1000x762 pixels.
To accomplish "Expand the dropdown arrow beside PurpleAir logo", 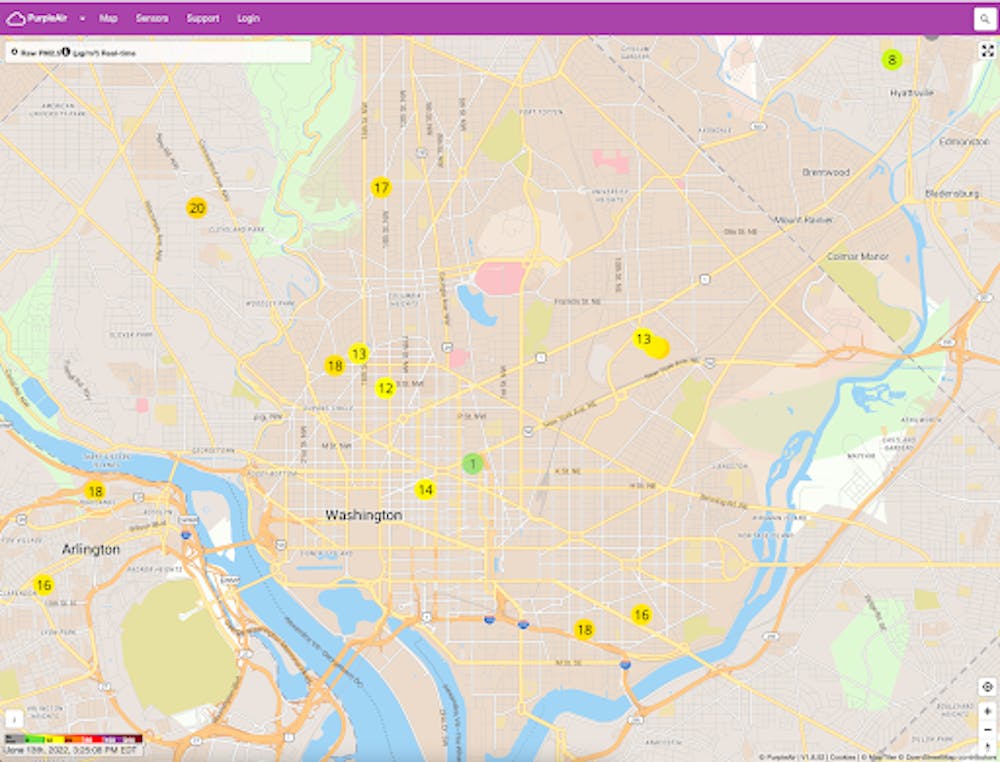I will click(82, 19).
